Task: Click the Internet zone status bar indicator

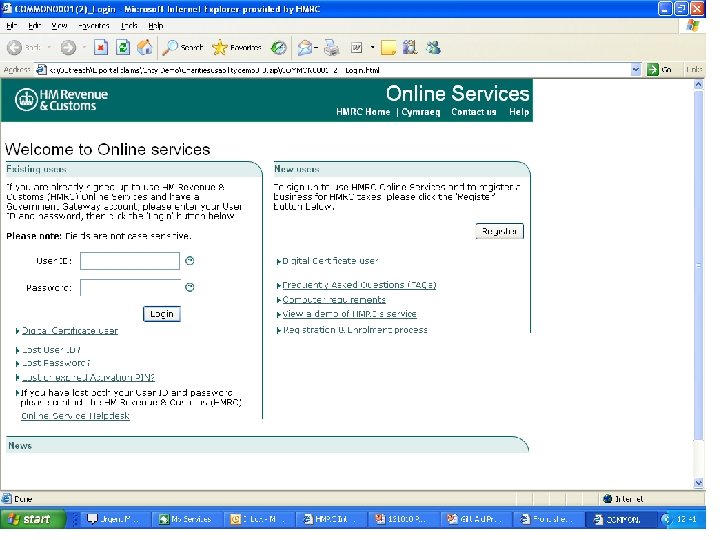Action: tap(623, 499)
